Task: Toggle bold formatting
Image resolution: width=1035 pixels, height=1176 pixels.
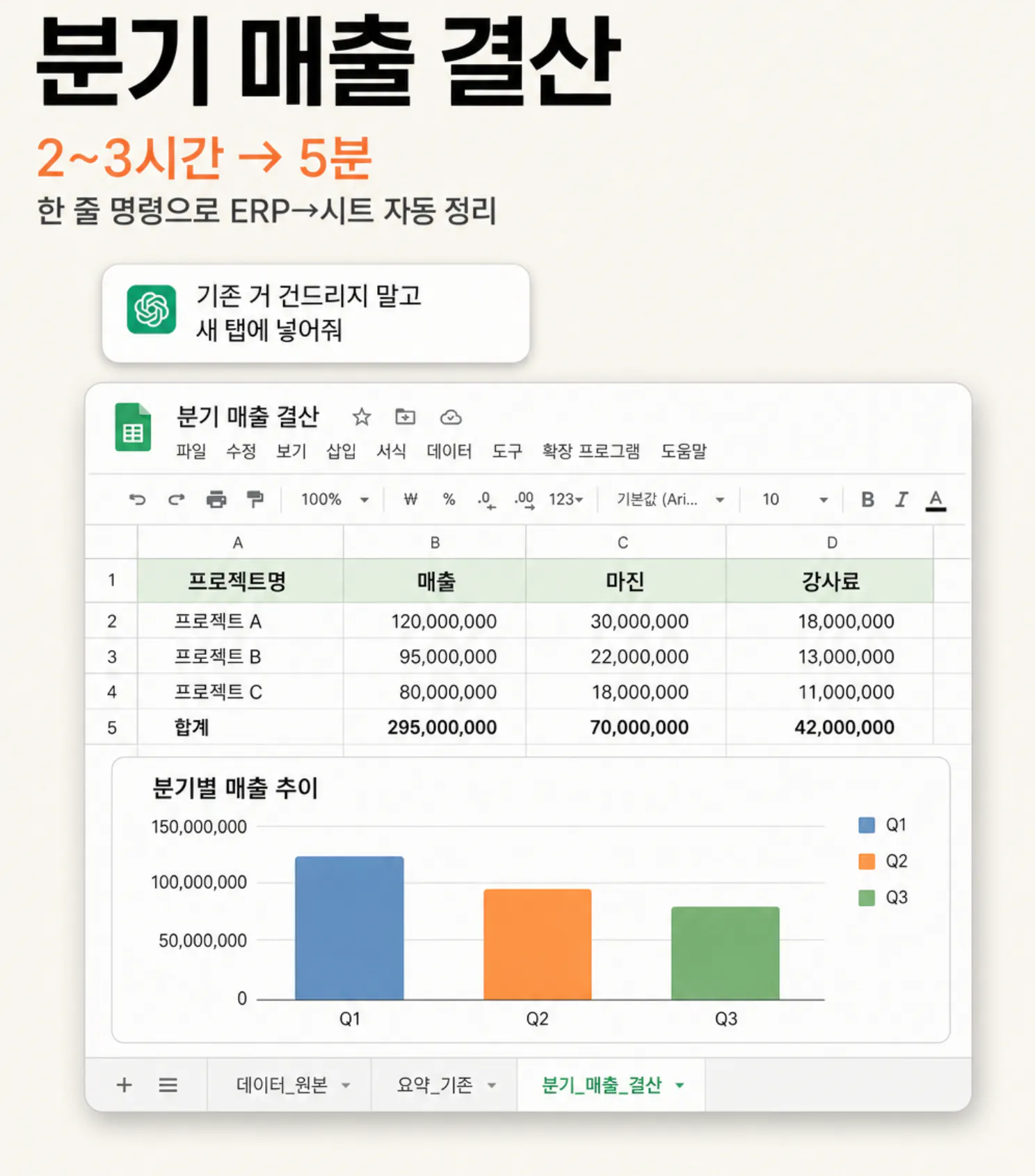Action: [867, 499]
